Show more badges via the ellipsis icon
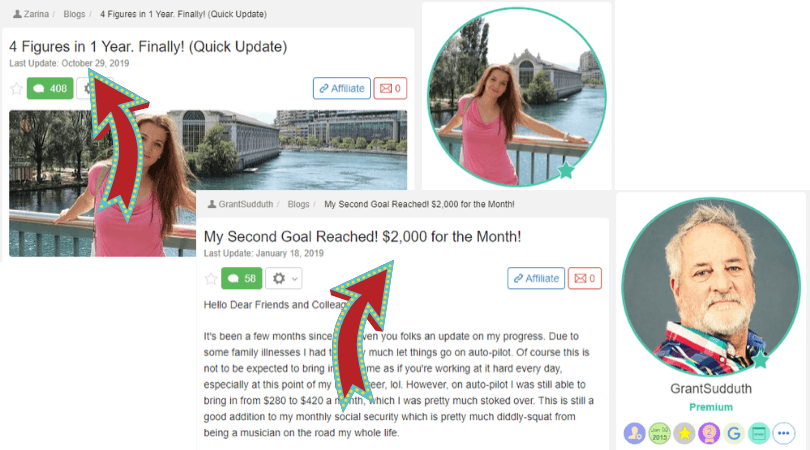Image resolution: width=810 pixels, height=450 pixels. (783, 433)
